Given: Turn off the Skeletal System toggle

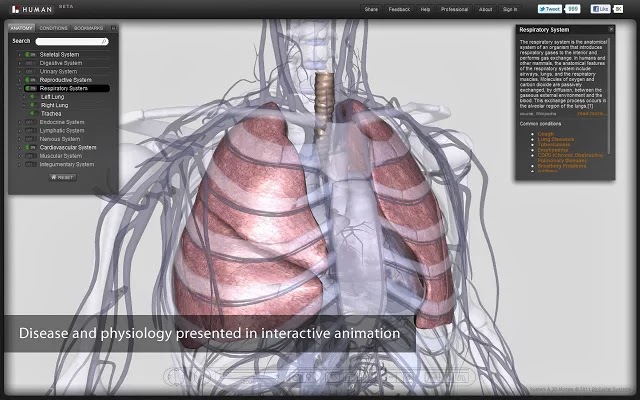Looking at the screenshot, I should (31, 54).
